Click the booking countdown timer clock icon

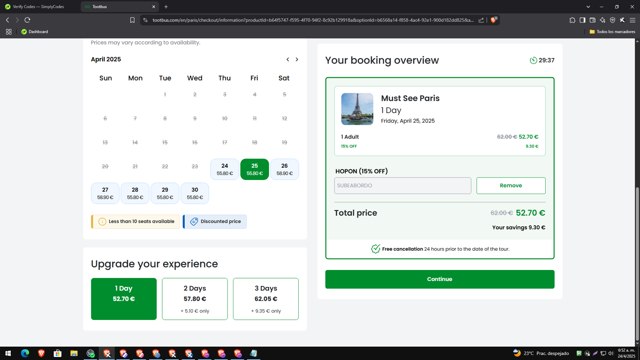point(533,60)
